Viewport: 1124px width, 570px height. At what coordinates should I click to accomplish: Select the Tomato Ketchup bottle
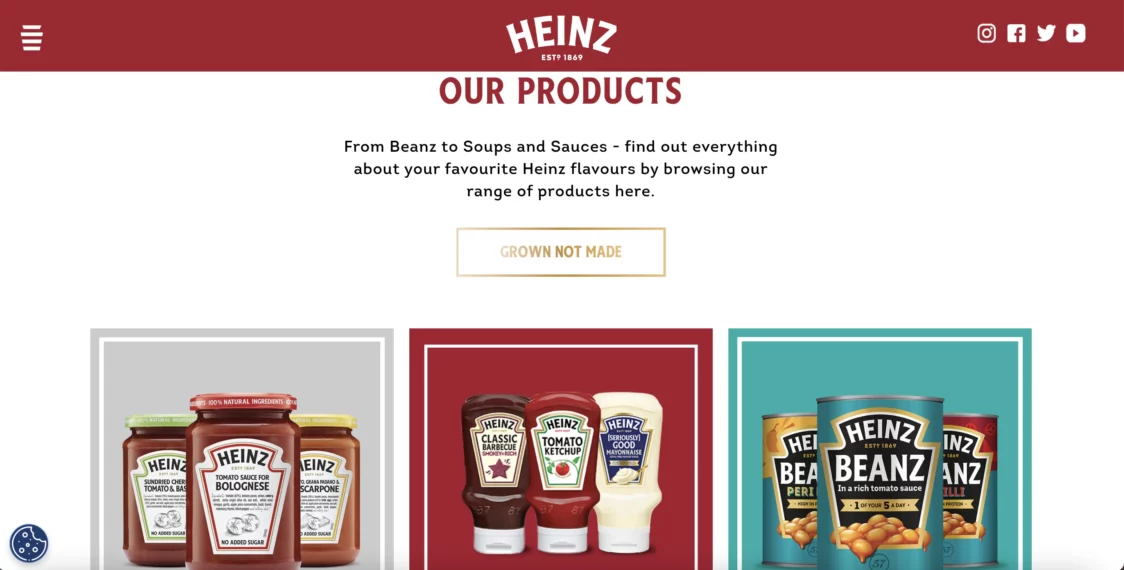point(563,472)
